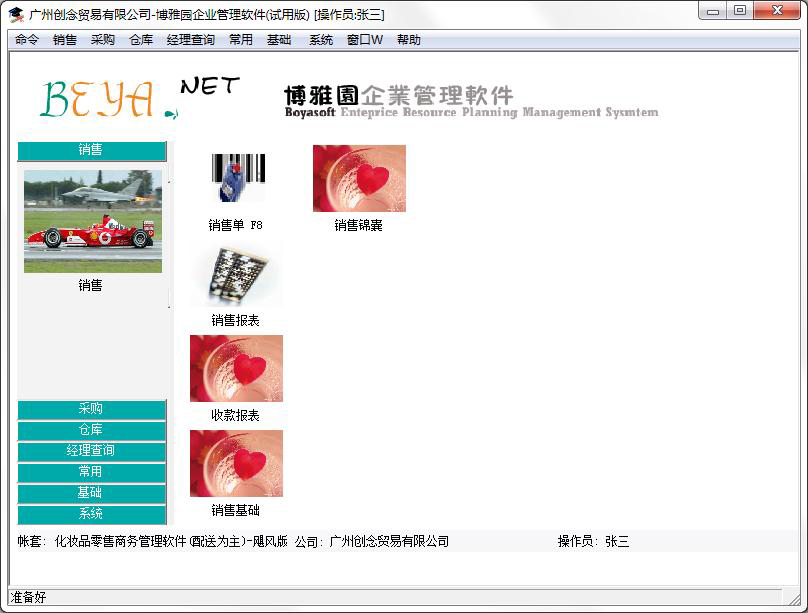808x613 pixels.
Task: Expand the 系统 sidebar section
Action: point(91,514)
